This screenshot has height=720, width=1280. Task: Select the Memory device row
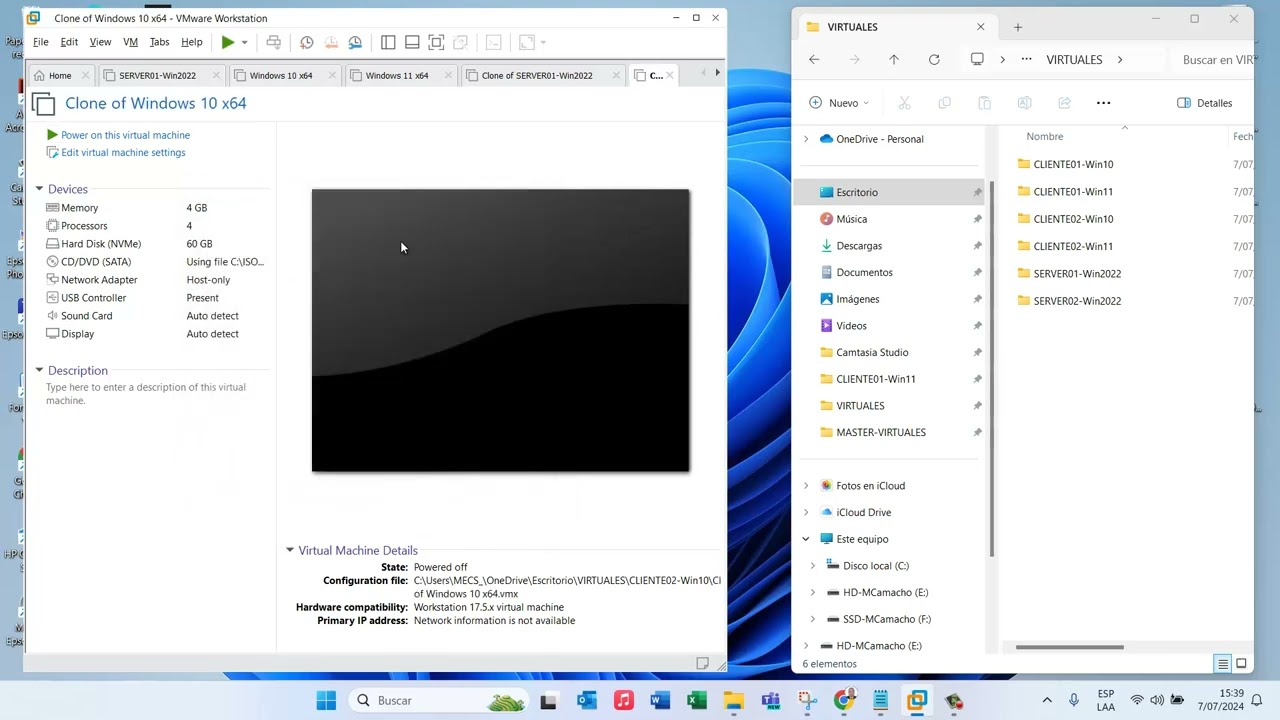coord(155,208)
